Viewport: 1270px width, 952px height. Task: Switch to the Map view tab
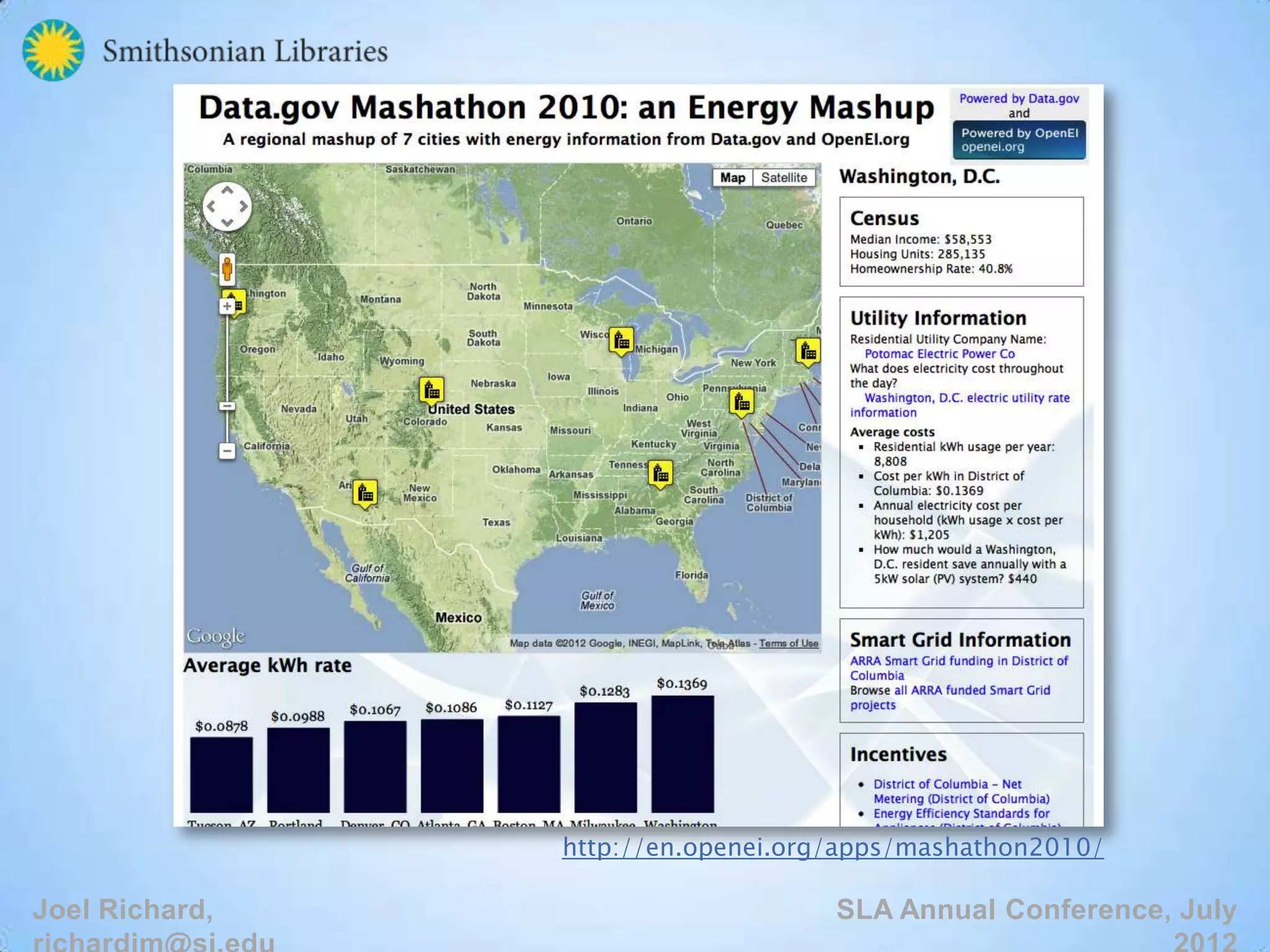pos(733,178)
